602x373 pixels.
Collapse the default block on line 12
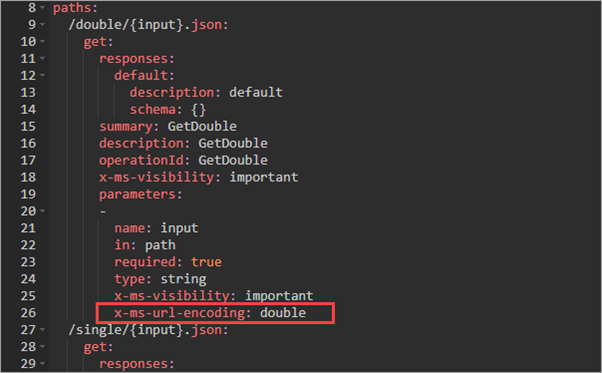coord(43,75)
